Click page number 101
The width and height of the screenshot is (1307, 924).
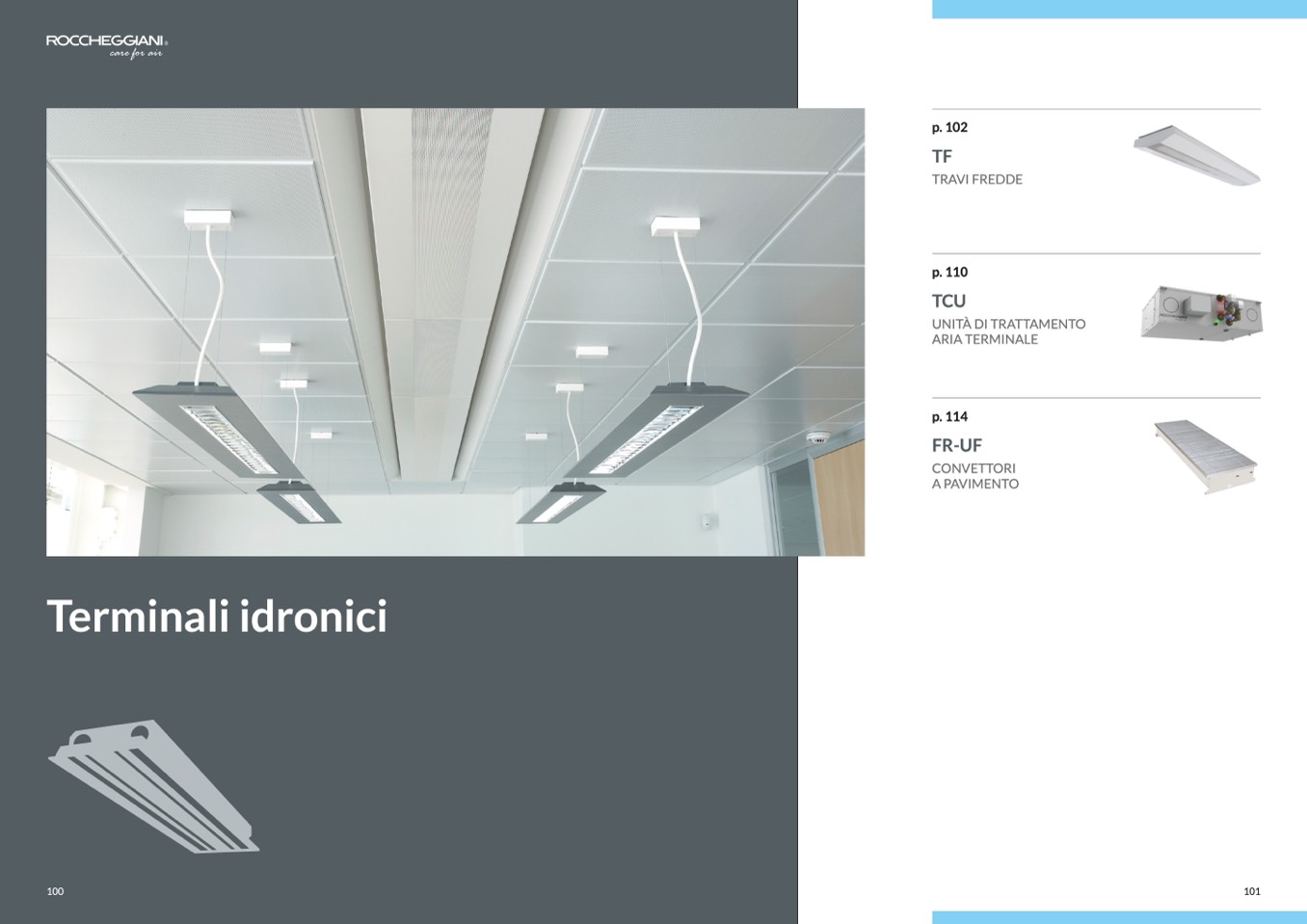(x=1251, y=891)
